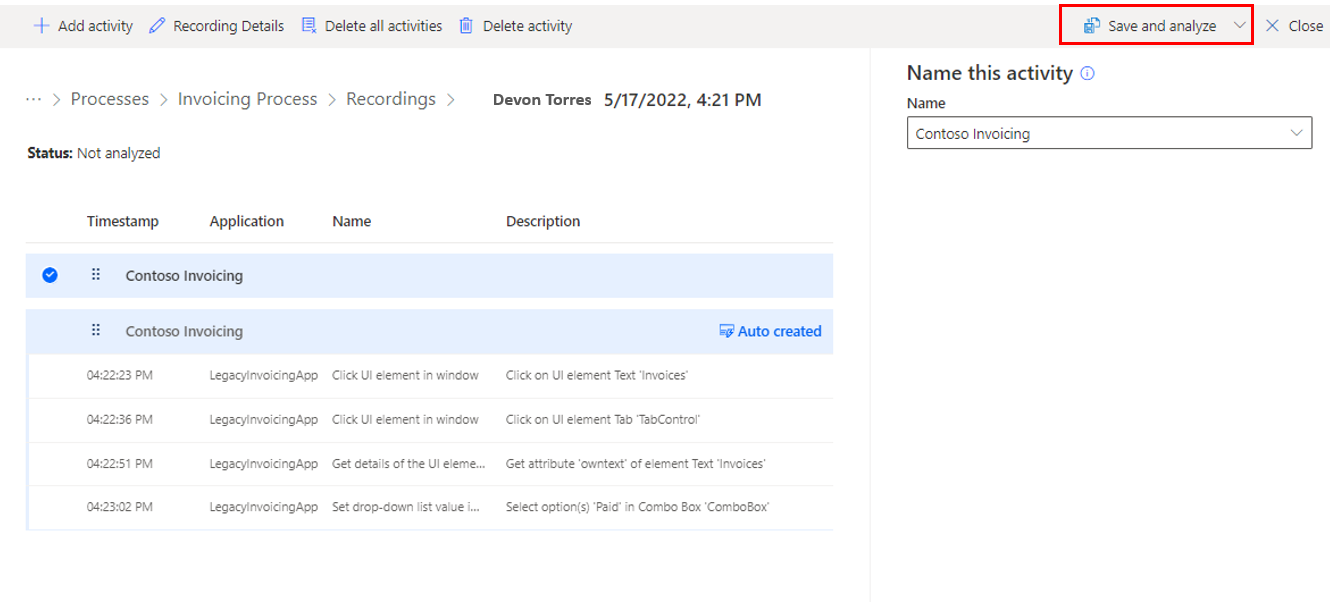
Task: Click the Recording Details pencil icon
Action: click(156, 25)
